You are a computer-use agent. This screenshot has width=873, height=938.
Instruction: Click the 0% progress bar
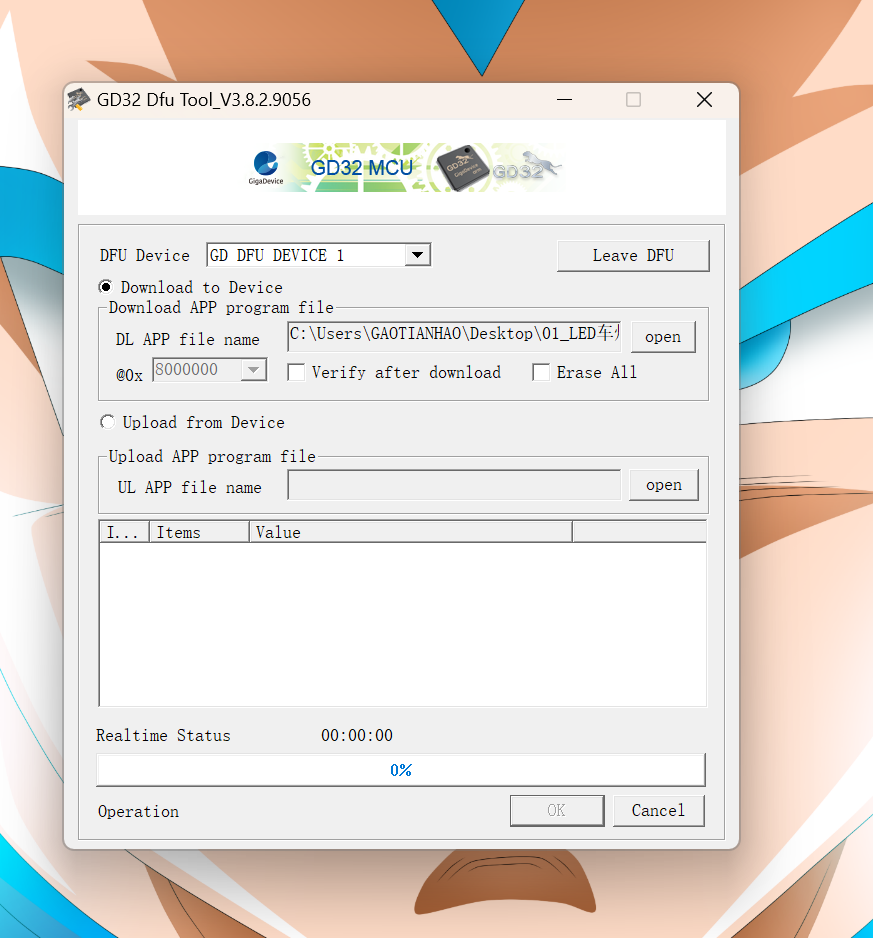tap(401, 770)
